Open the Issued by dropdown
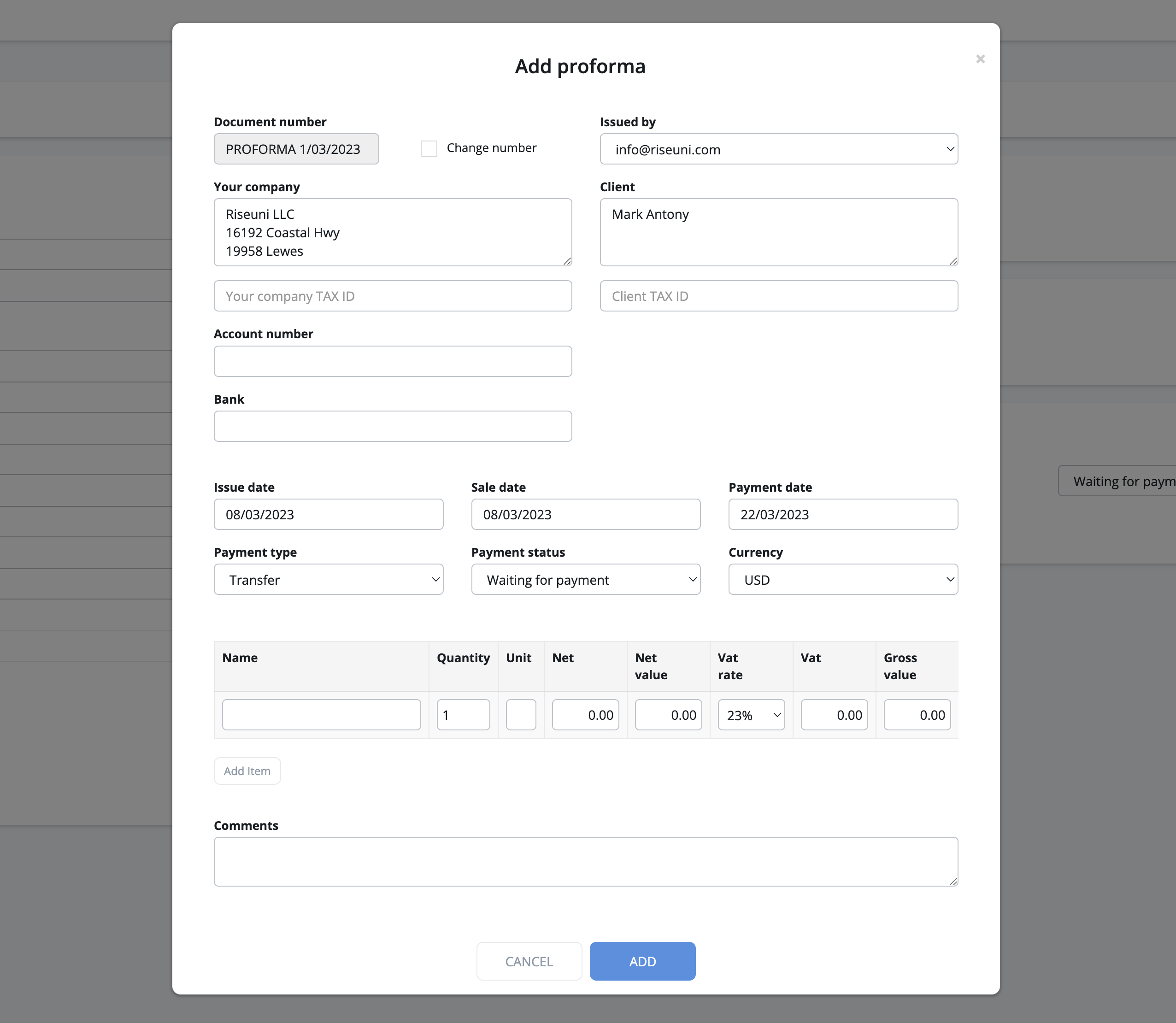Viewport: 1176px width, 1023px height. pyautogui.click(x=778, y=149)
